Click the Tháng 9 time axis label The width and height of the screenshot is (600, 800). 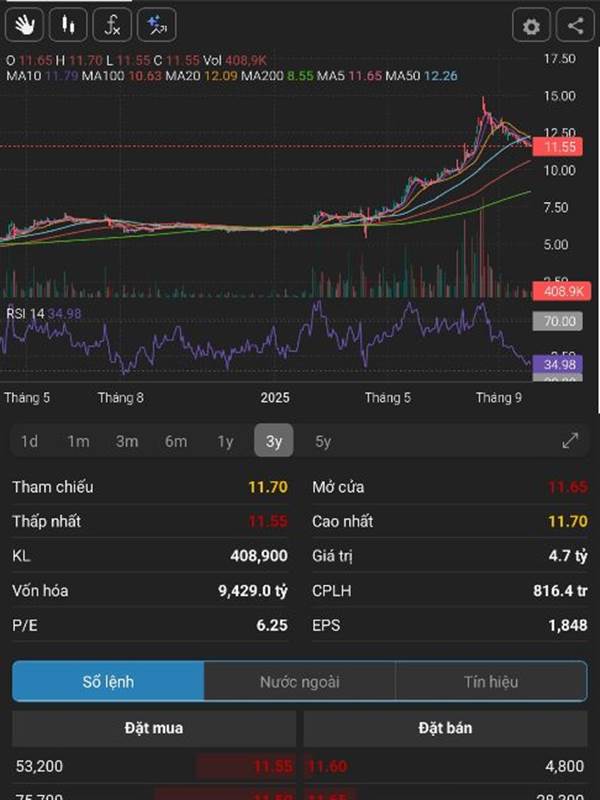click(498, 397)
